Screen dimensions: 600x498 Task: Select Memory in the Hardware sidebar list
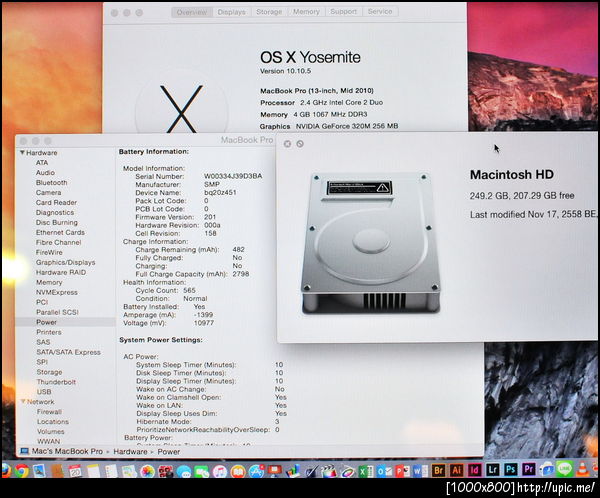[x=49, y=282]
